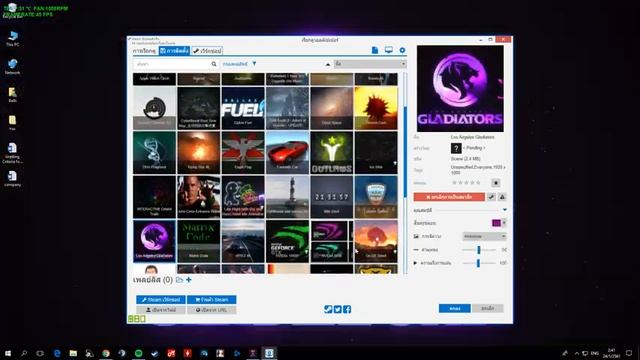640x360 pixels.
Task: Open the filter results label
Action: pyautogui.click(x=235, y=64)
